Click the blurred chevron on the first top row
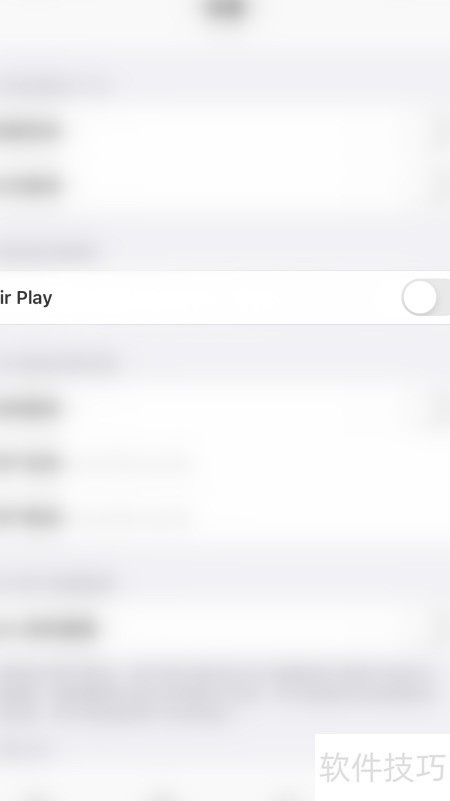The height and width of the screenshot is (801, 450). click(442, 131)
